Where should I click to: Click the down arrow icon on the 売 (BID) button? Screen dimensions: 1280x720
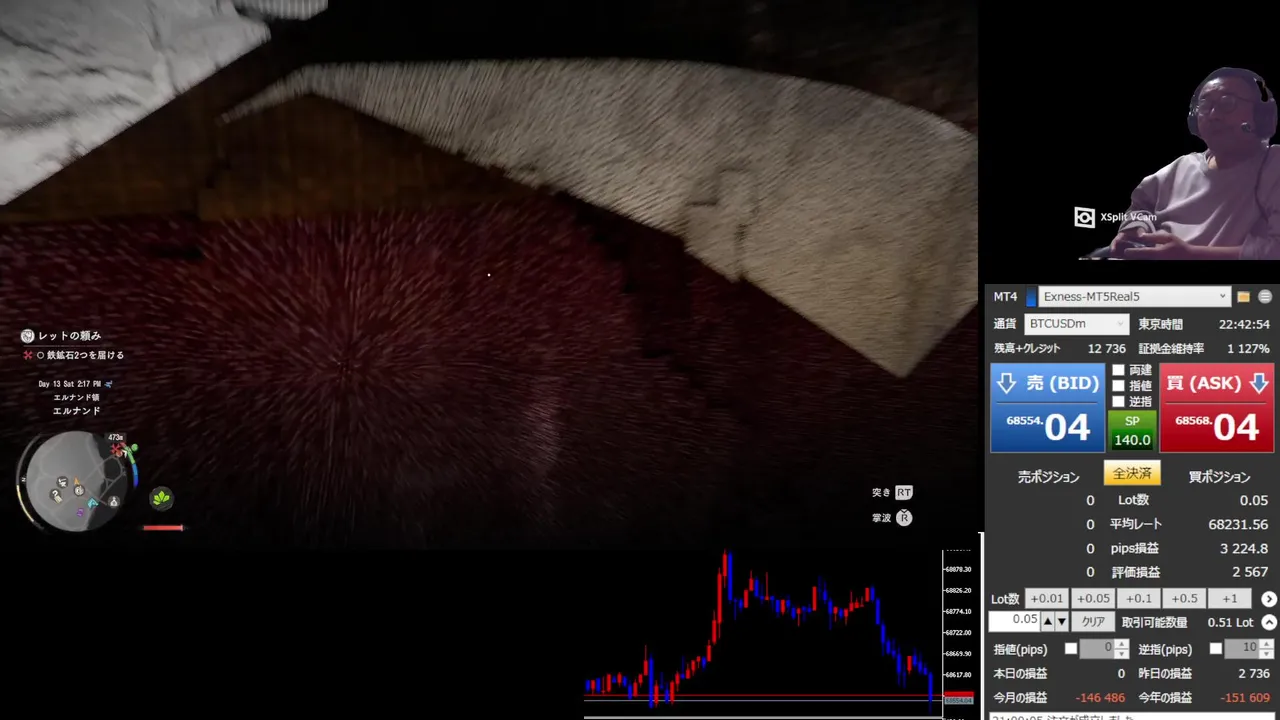[1007, 383]
